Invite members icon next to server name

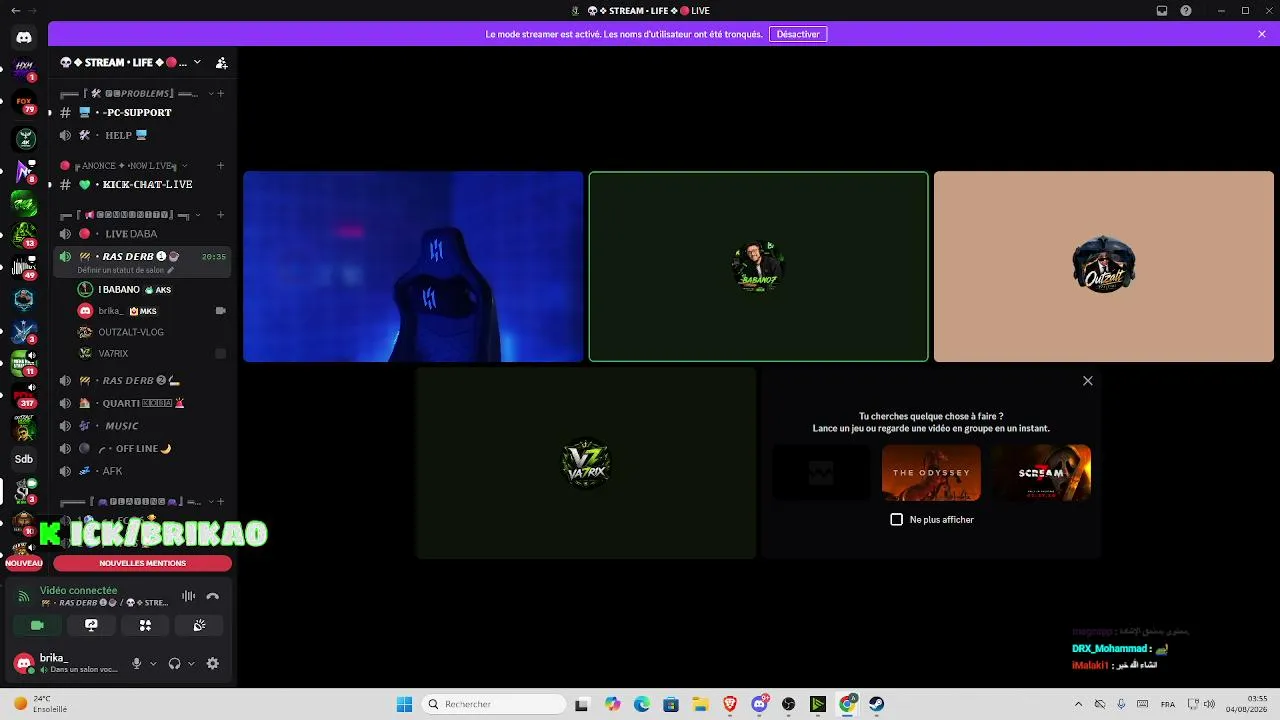221,62
